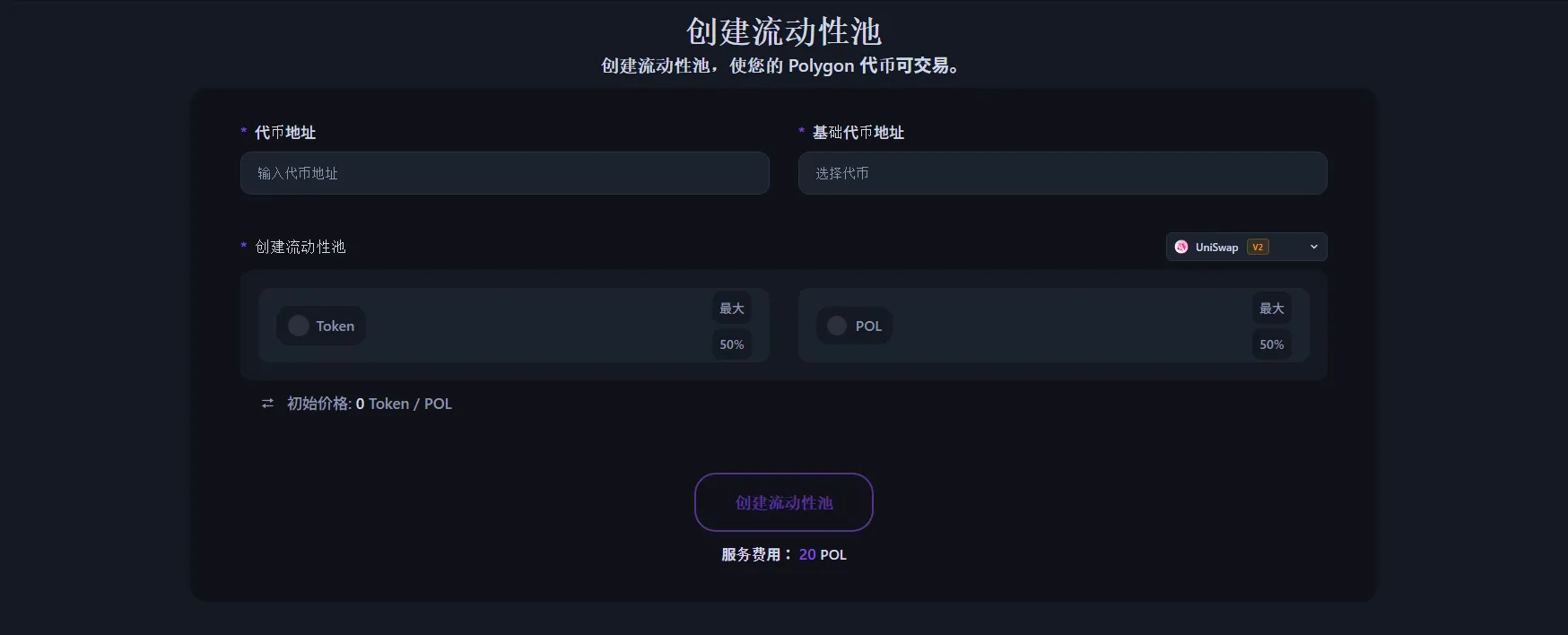Click the 基础代币地址 field label
The image size is (1568, 635).
(858, 133)
